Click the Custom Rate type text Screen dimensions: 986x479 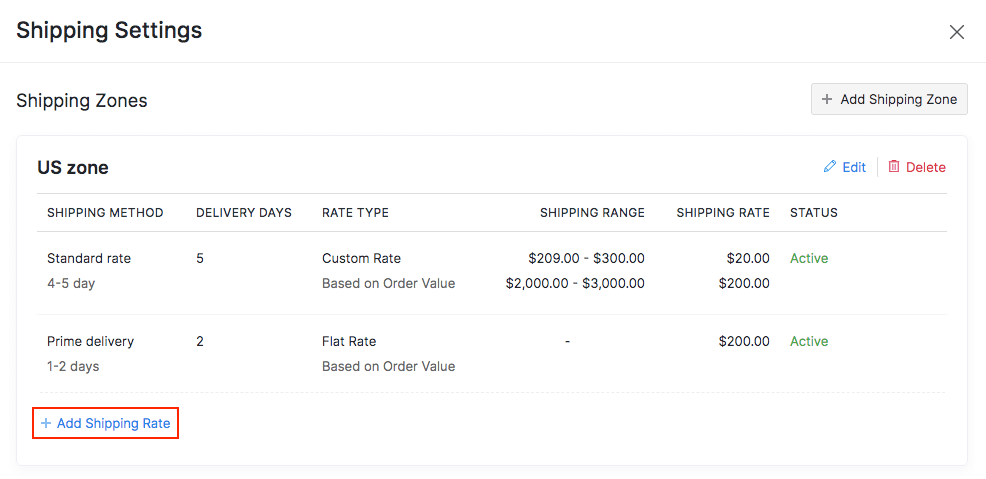[361, 258]
